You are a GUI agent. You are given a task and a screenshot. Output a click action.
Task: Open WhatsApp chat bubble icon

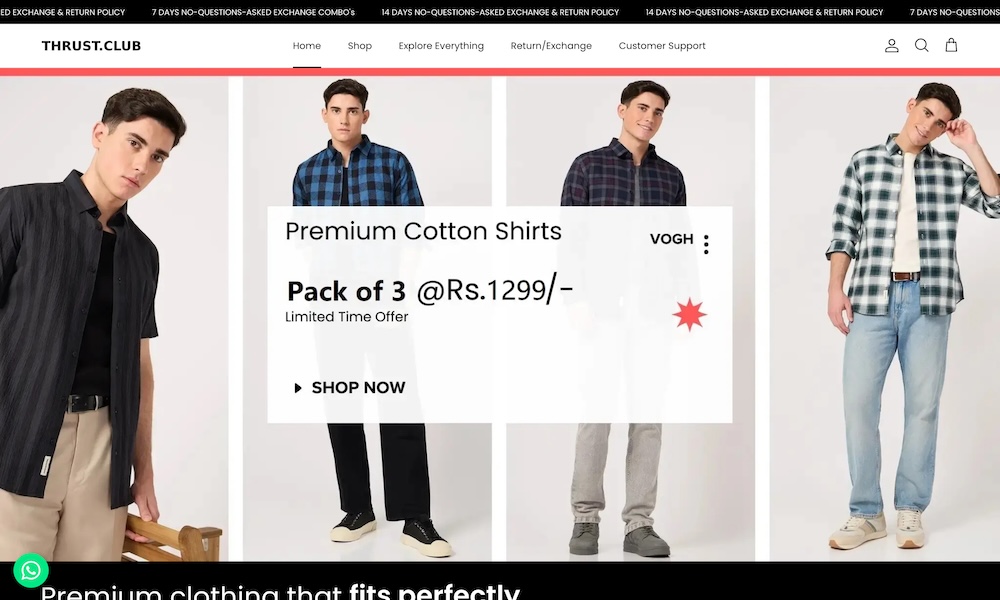coord(31,570)
